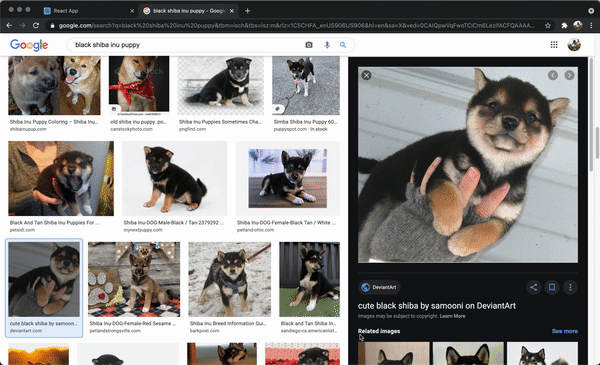The image size is (600, 365).
Task: View site info lock icon in address bar
Action: (x=52, y=26)
